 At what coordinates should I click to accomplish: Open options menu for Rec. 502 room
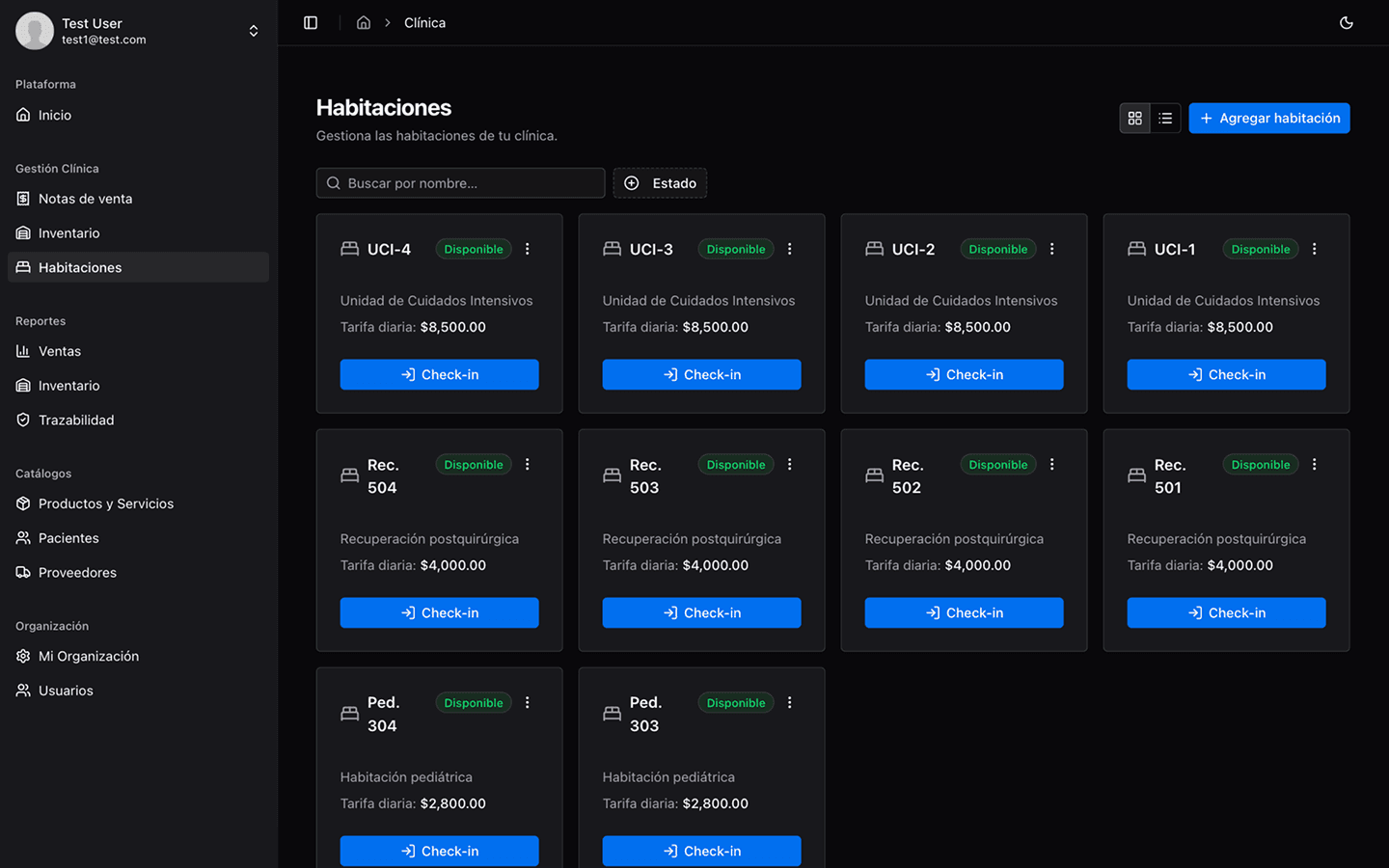(1051, 465)
